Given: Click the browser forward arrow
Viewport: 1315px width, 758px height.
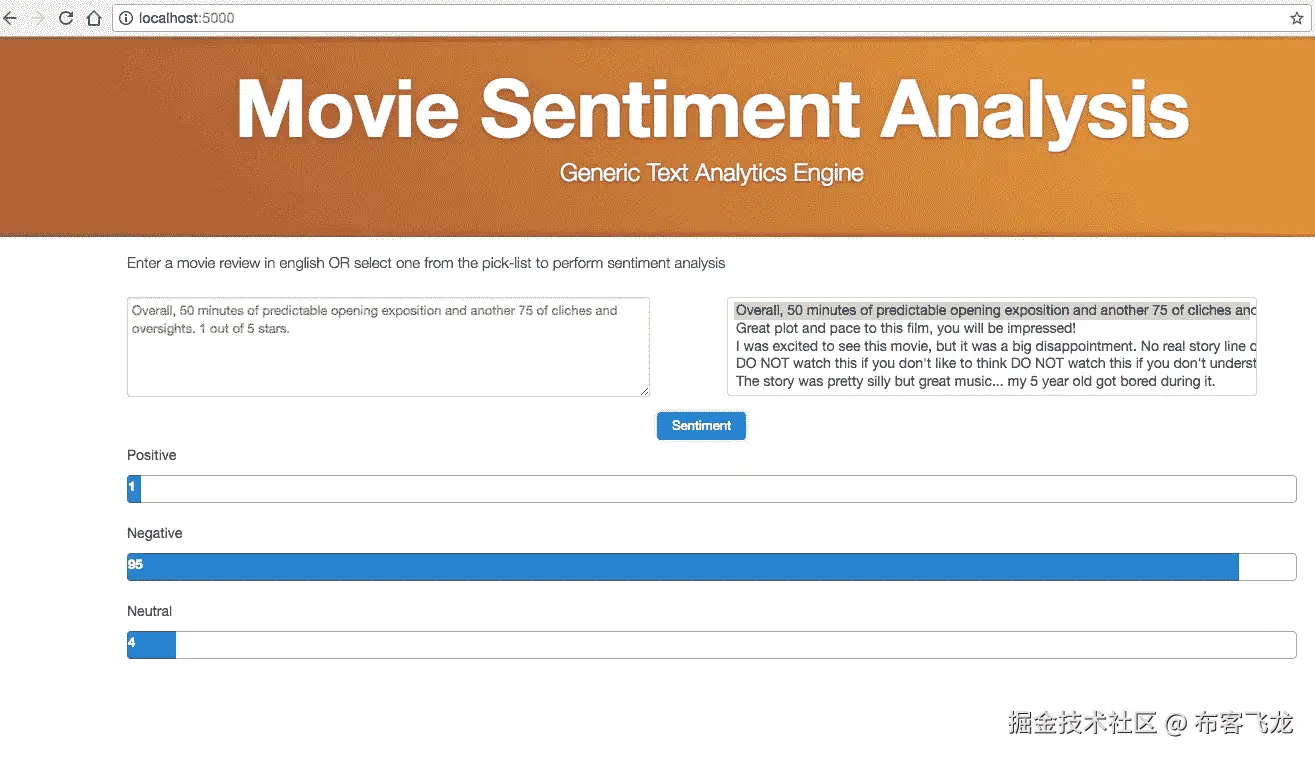Looking at the screenshot, I should point(38,18).
